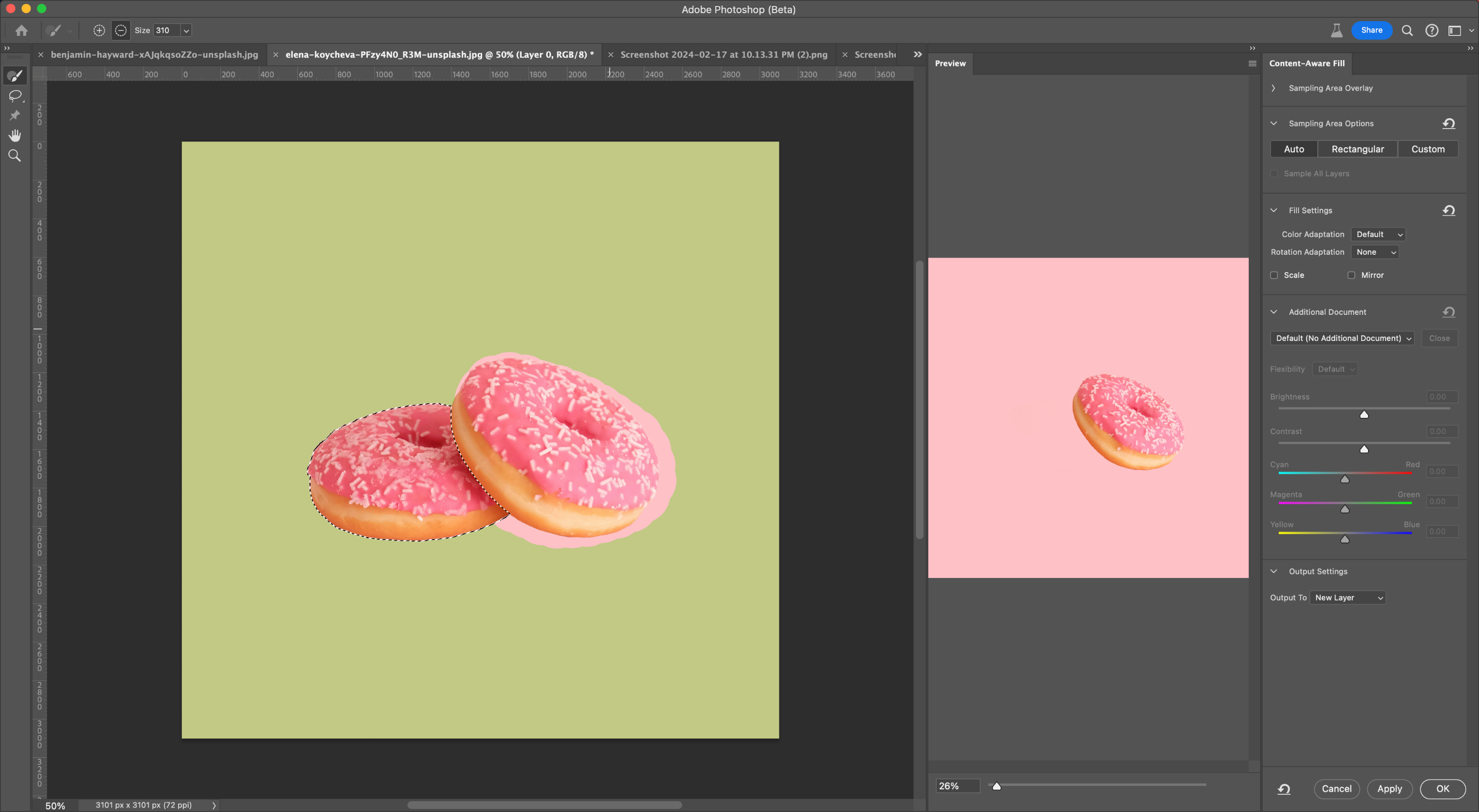Reset Fill Settings to defaults
This screenshot has width=1479, height=812.
[x=1448, y=210]
